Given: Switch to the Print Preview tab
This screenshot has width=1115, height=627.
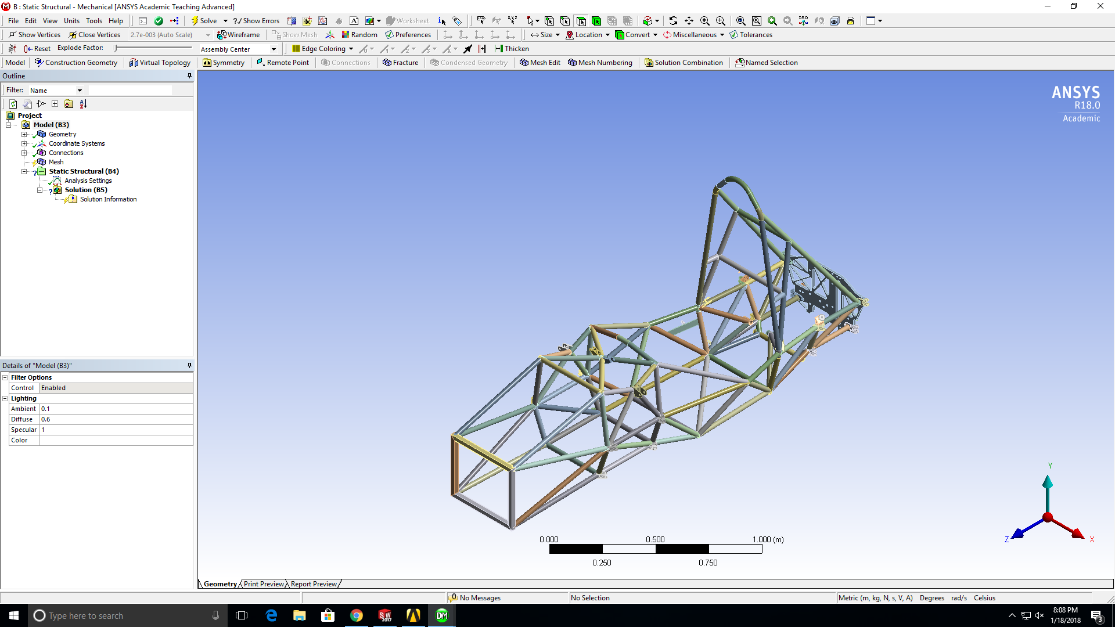Looking at the screenshot, I should click(264, 584).
